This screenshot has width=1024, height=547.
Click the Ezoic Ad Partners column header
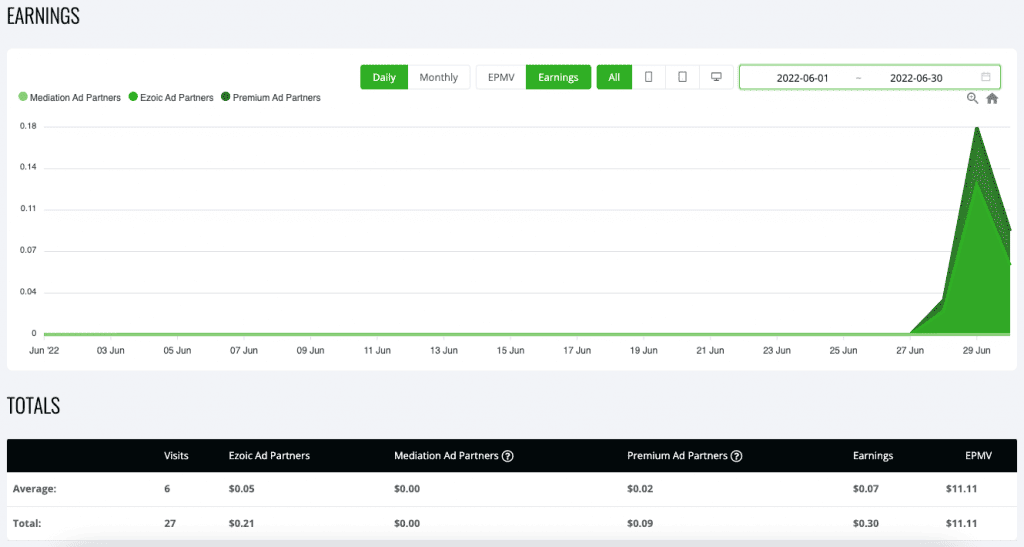(269, 456)
